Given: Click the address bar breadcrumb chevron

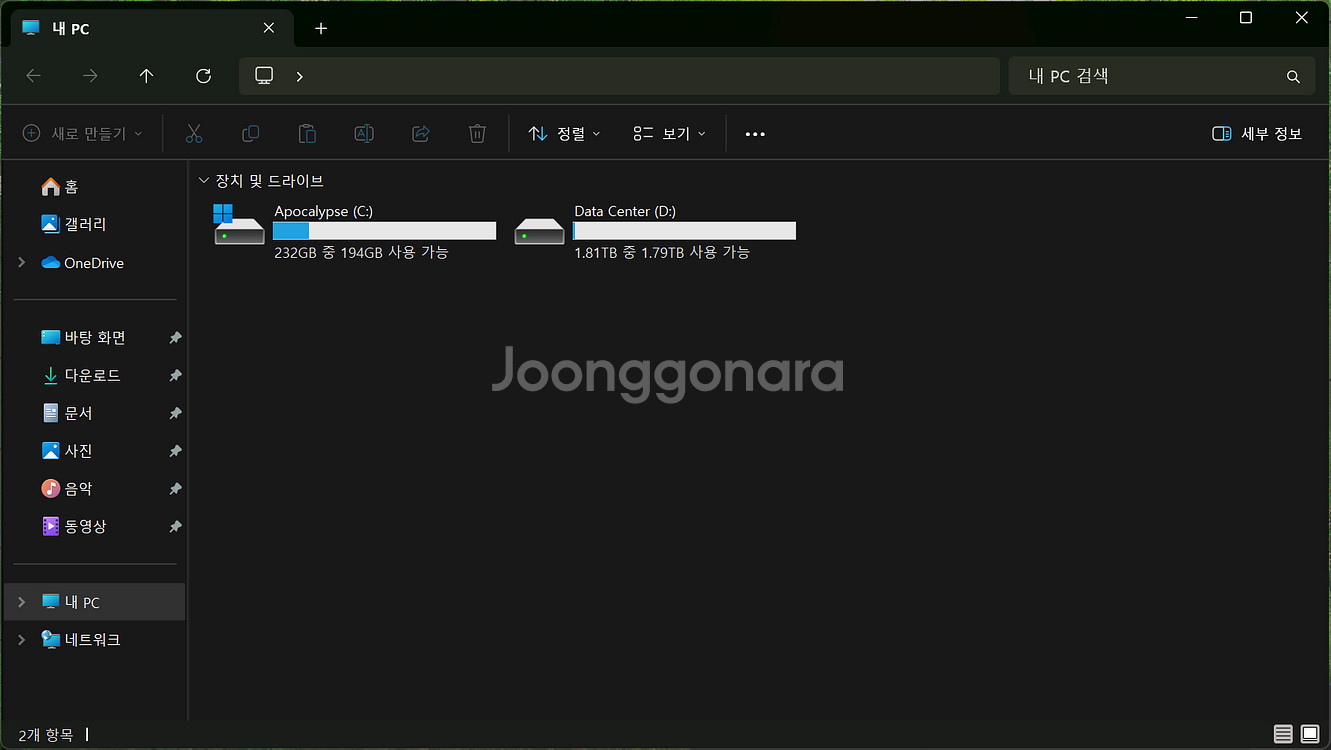Looking at the screenshot, I should pos(299,76).
